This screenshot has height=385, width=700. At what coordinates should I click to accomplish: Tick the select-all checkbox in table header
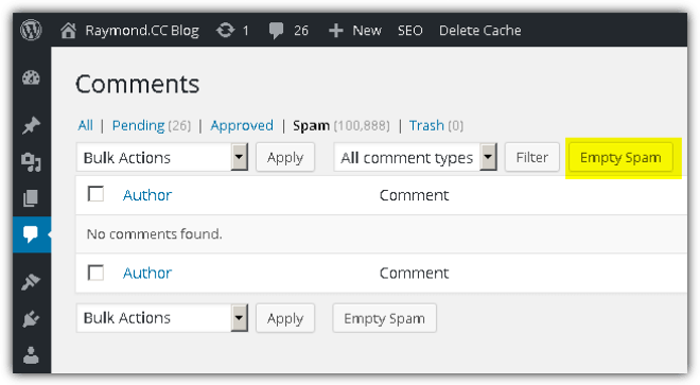[96, 194]
